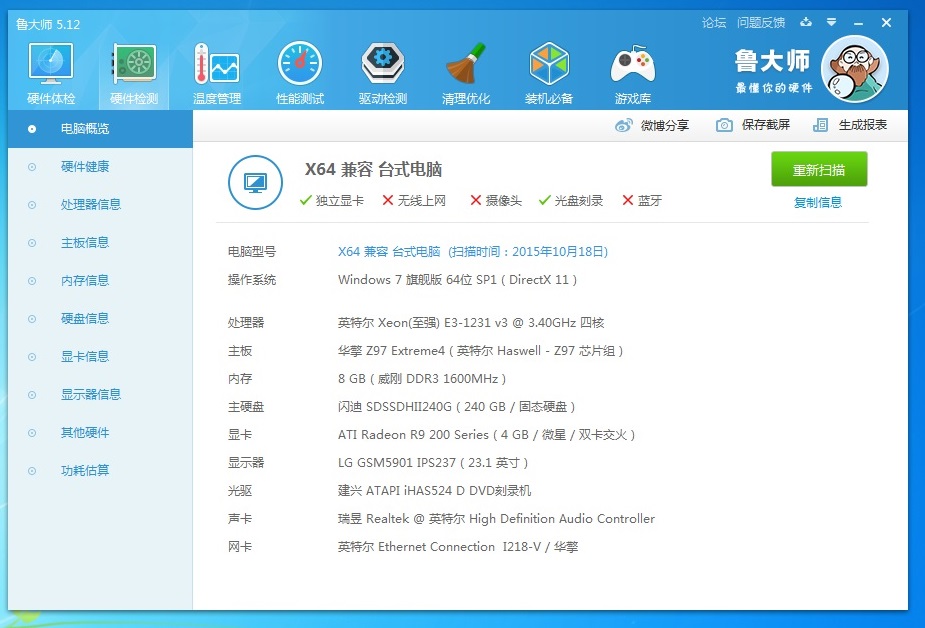Open the title bar dropdown menu triangle
This screenshot has width=925, height=628.
831,22
